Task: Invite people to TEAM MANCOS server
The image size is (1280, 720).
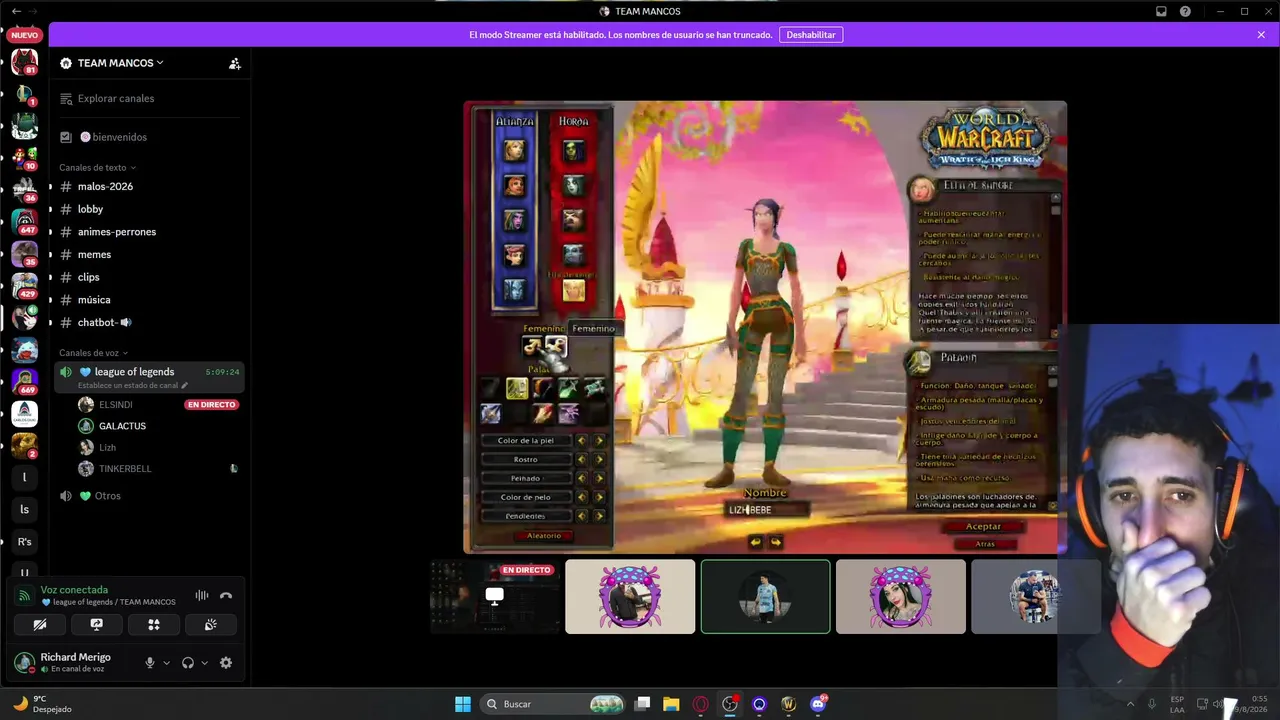Action: click(x=235, y=63)
